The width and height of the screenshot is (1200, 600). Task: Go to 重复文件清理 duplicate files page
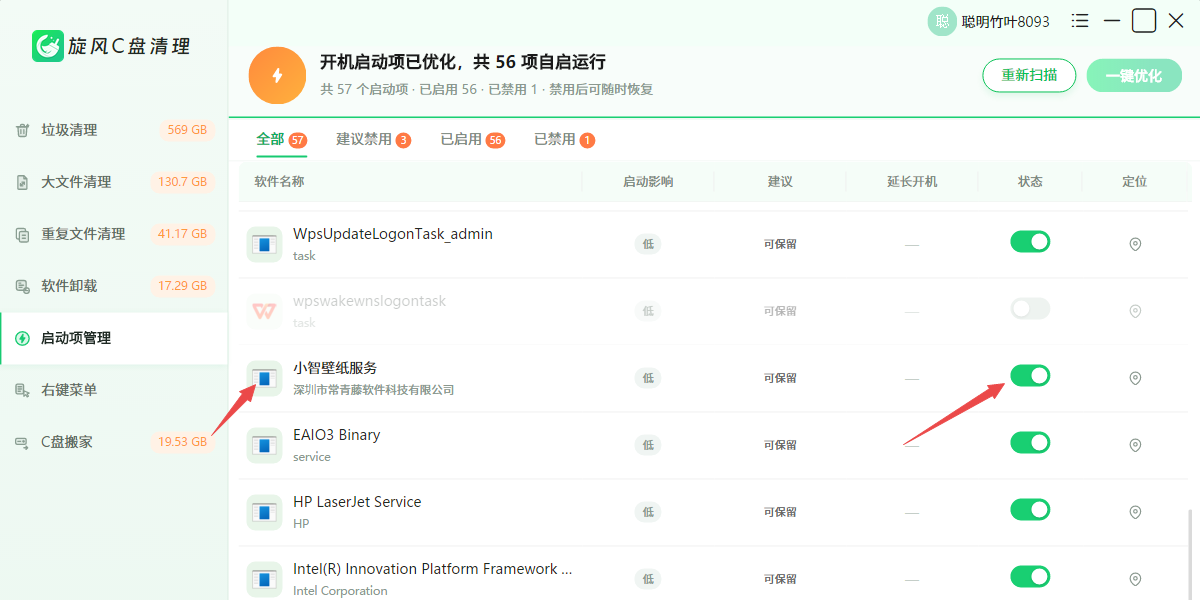pos(113,234)
